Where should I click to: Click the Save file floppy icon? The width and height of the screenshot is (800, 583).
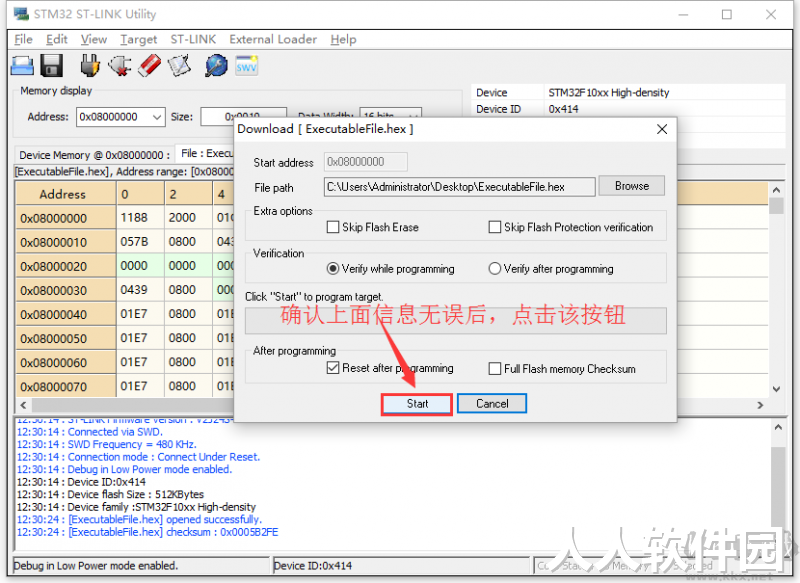point(51,66)
